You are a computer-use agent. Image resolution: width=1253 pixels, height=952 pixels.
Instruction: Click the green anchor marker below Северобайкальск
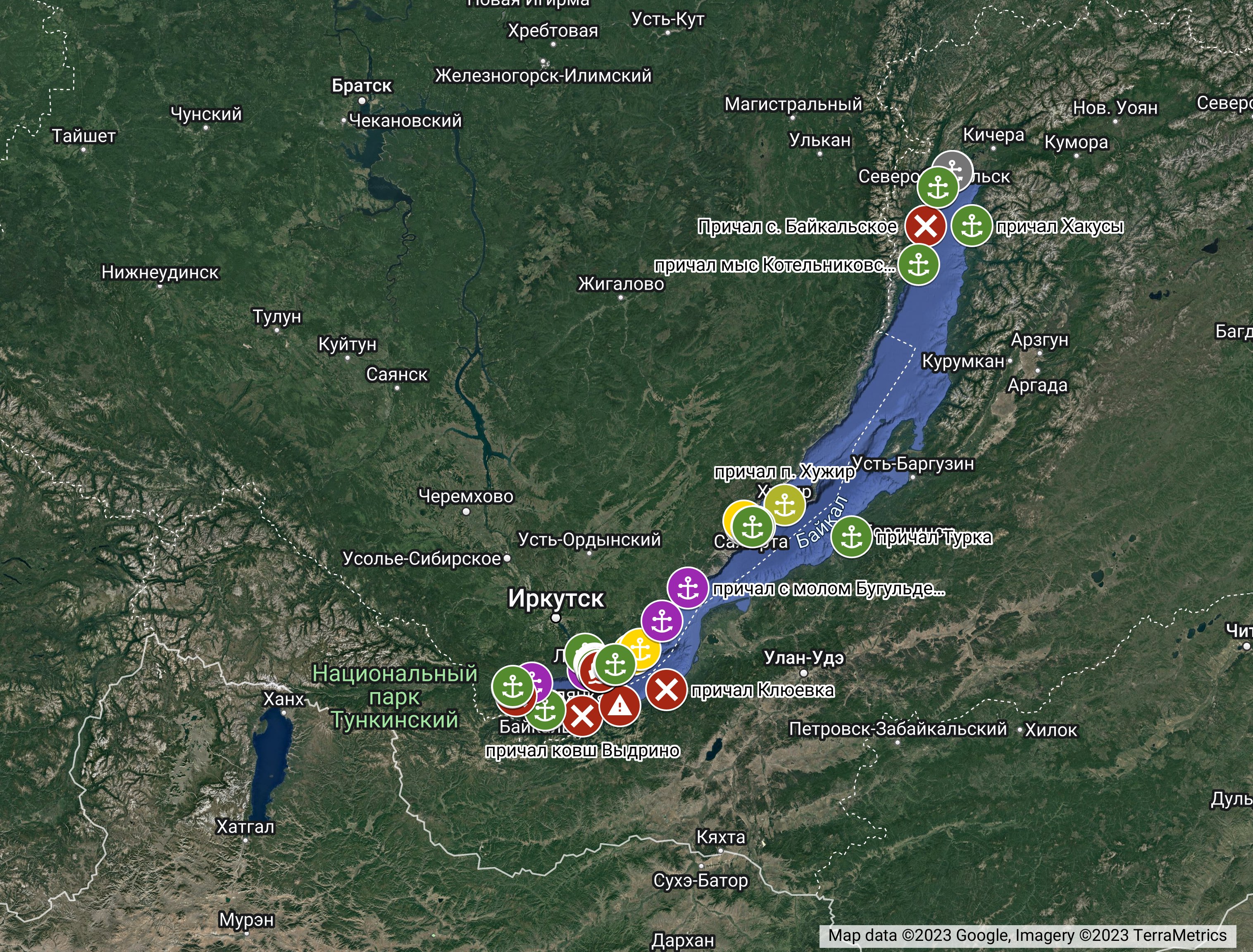938,188
